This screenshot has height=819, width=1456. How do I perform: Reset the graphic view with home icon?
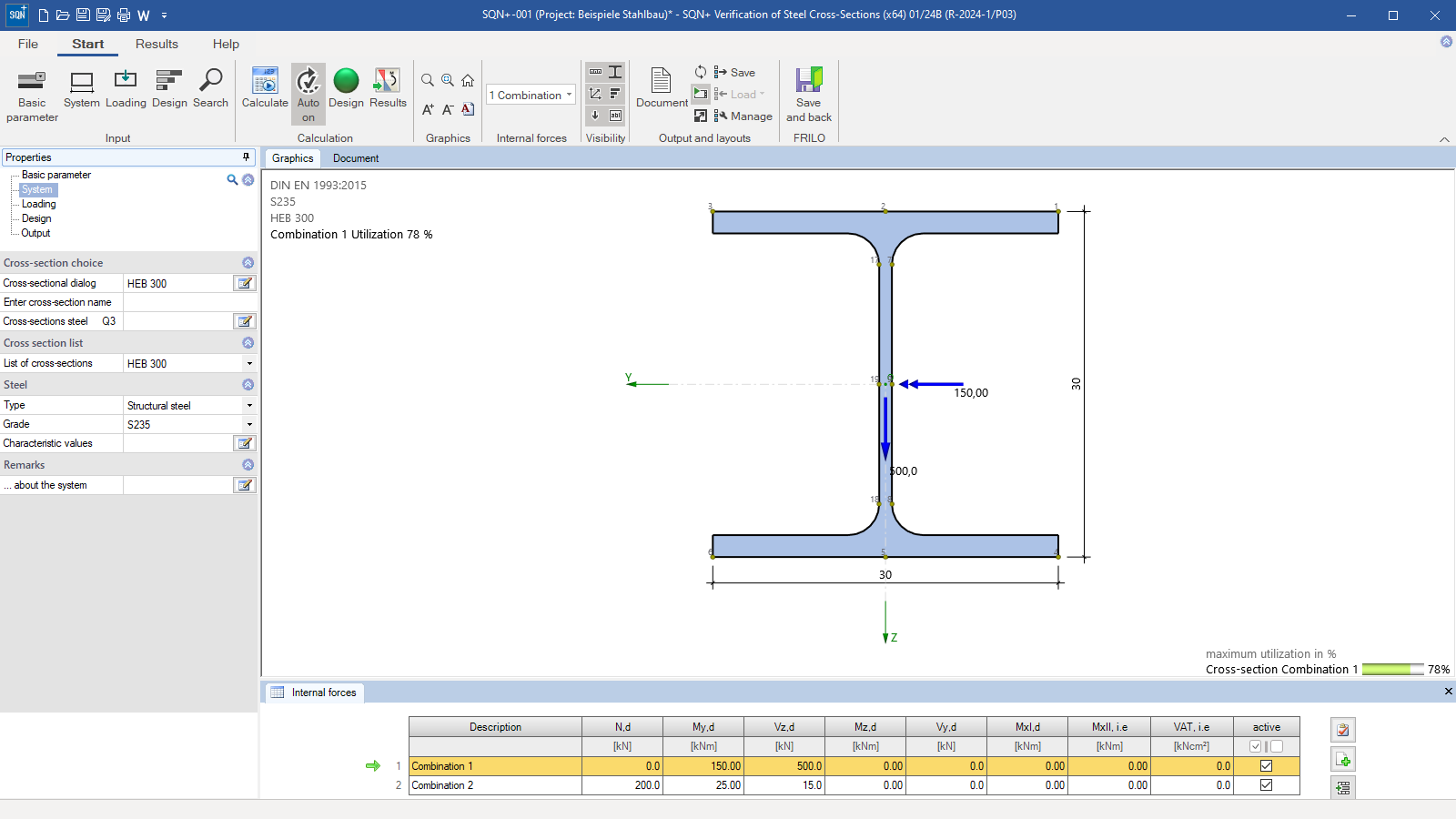tap(468, 80)
